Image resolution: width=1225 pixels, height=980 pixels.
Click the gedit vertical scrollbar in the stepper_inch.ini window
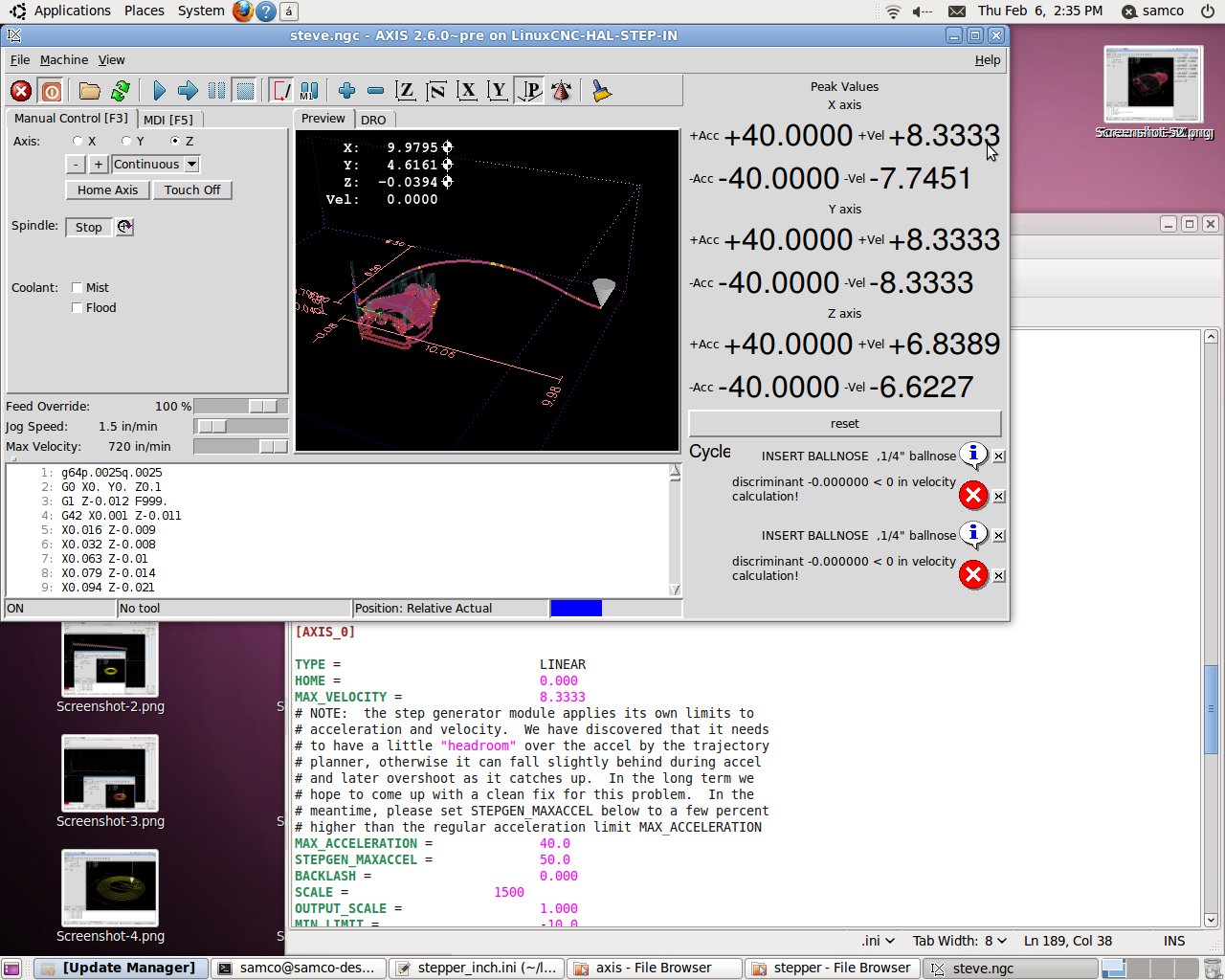click(1211, 628)
